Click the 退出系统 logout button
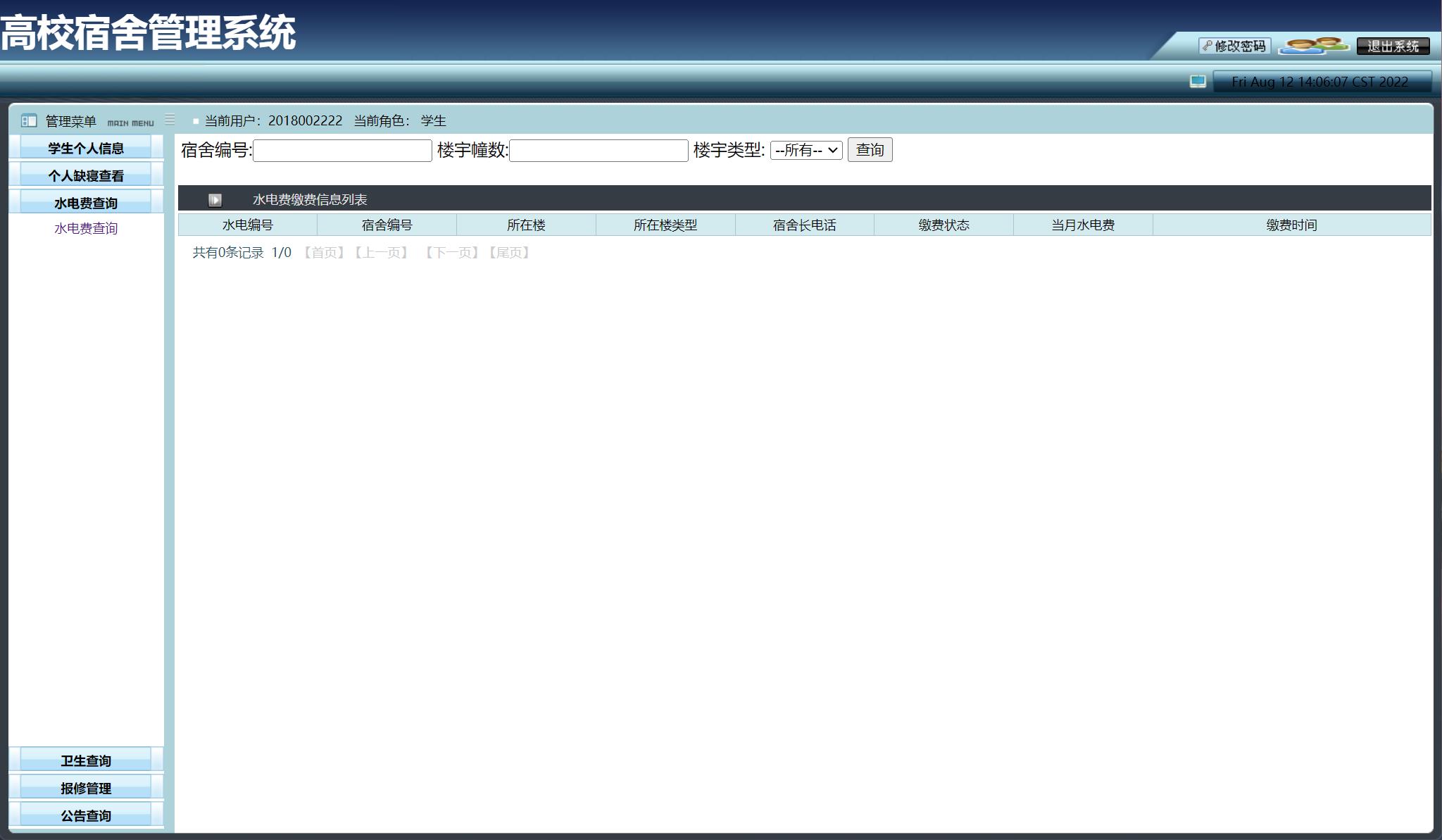1442x840 pixels. click(1394, 46)
